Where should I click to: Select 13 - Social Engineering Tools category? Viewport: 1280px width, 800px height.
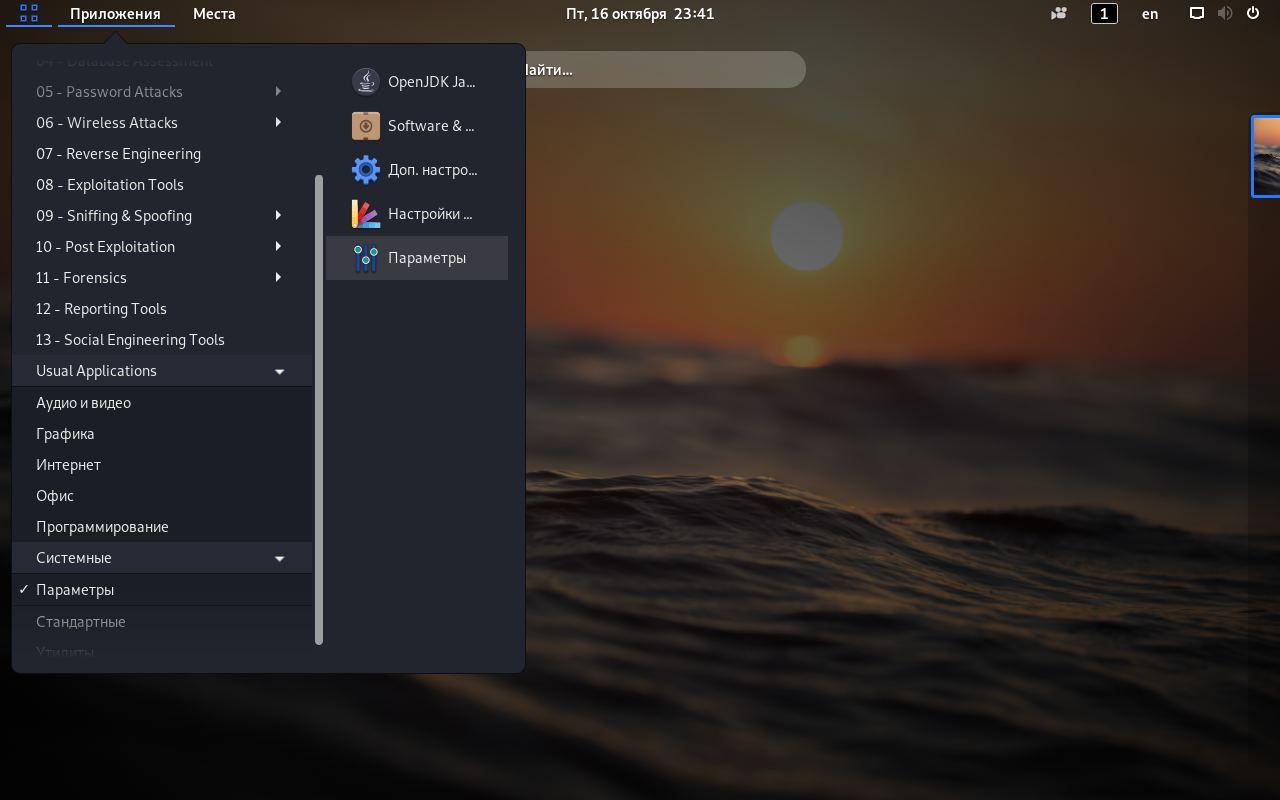(162, 340)
